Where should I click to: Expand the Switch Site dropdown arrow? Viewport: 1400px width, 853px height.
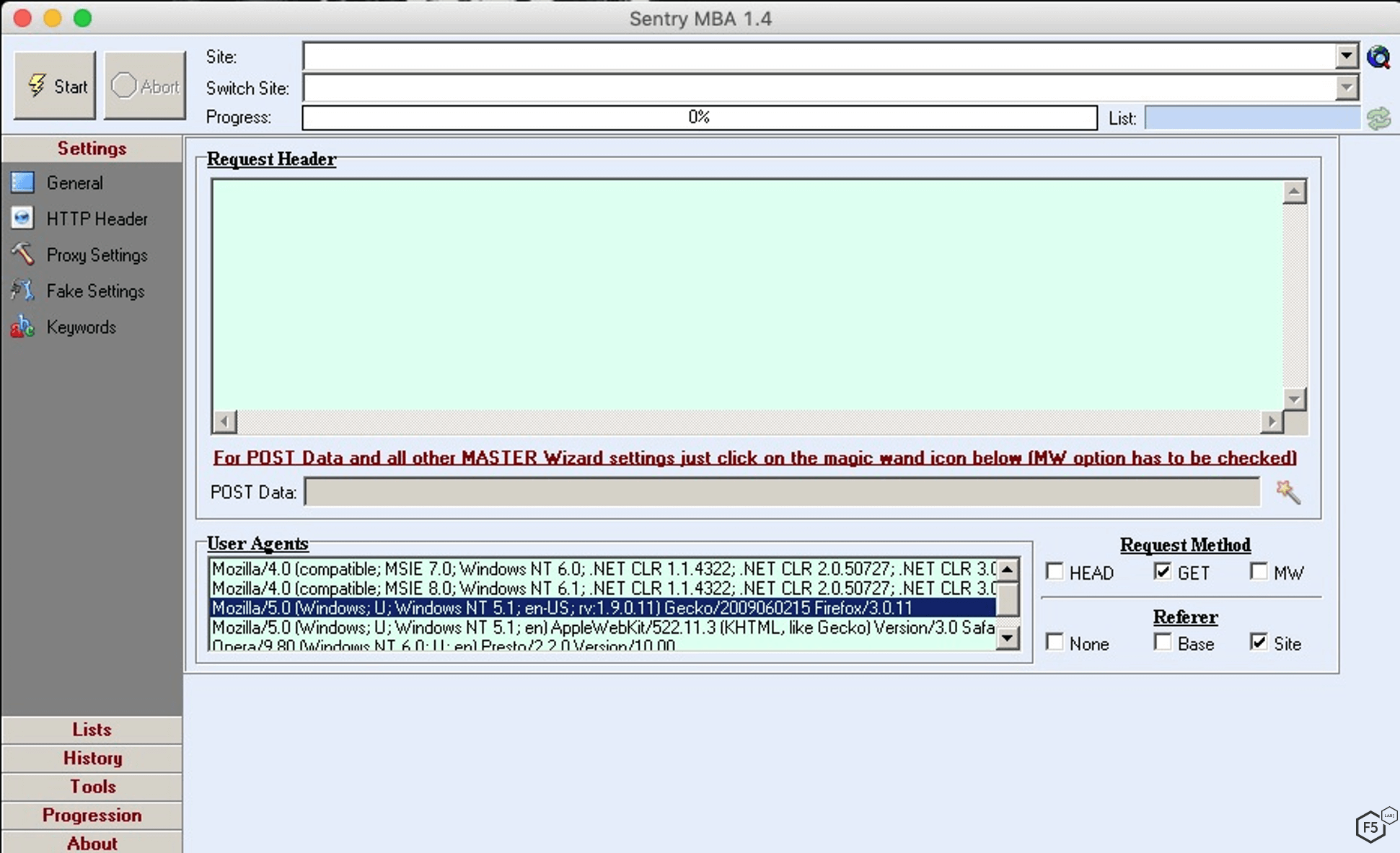[x=1346, y=88]
